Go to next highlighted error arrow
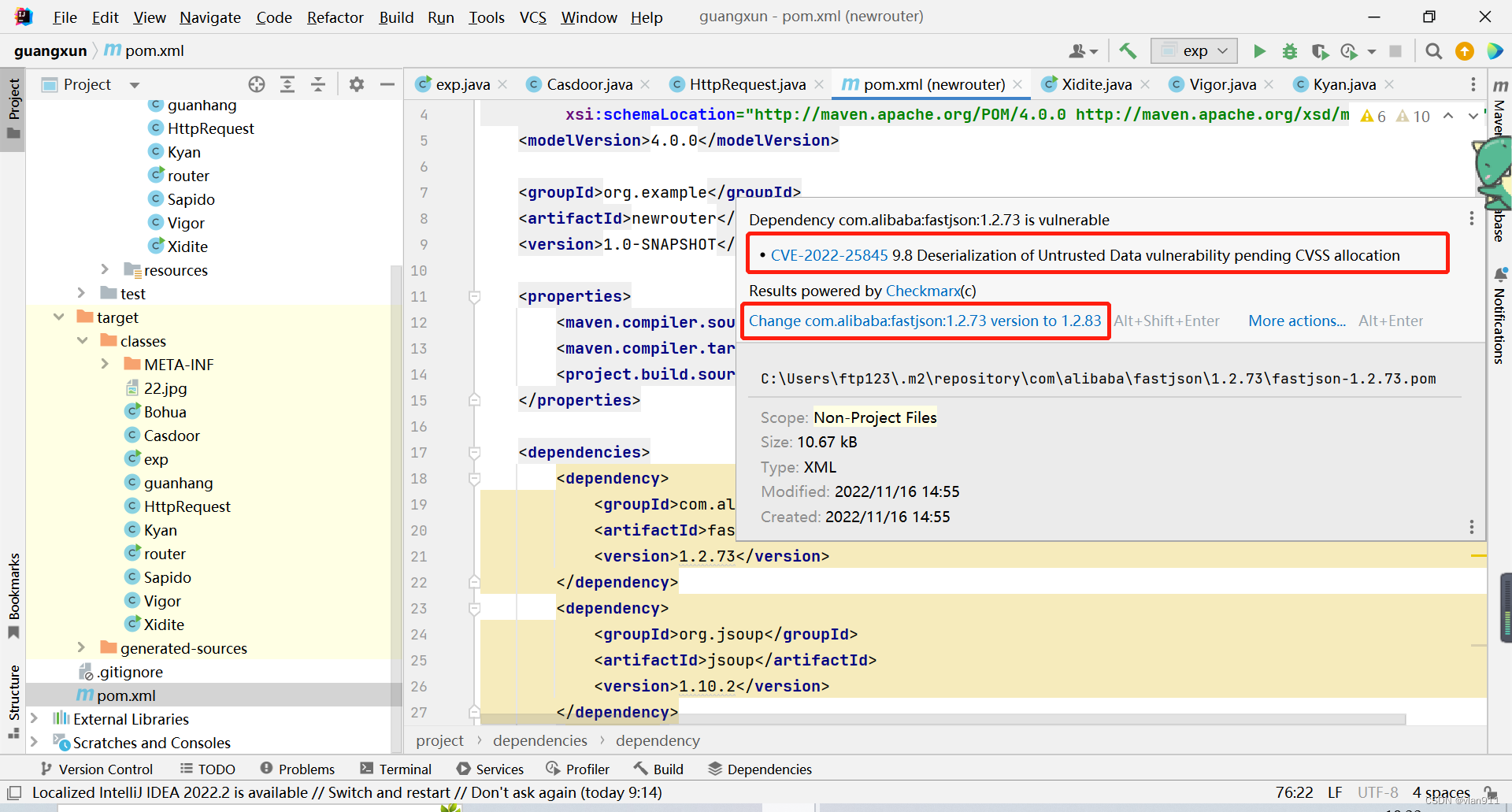 [1473, 116]
